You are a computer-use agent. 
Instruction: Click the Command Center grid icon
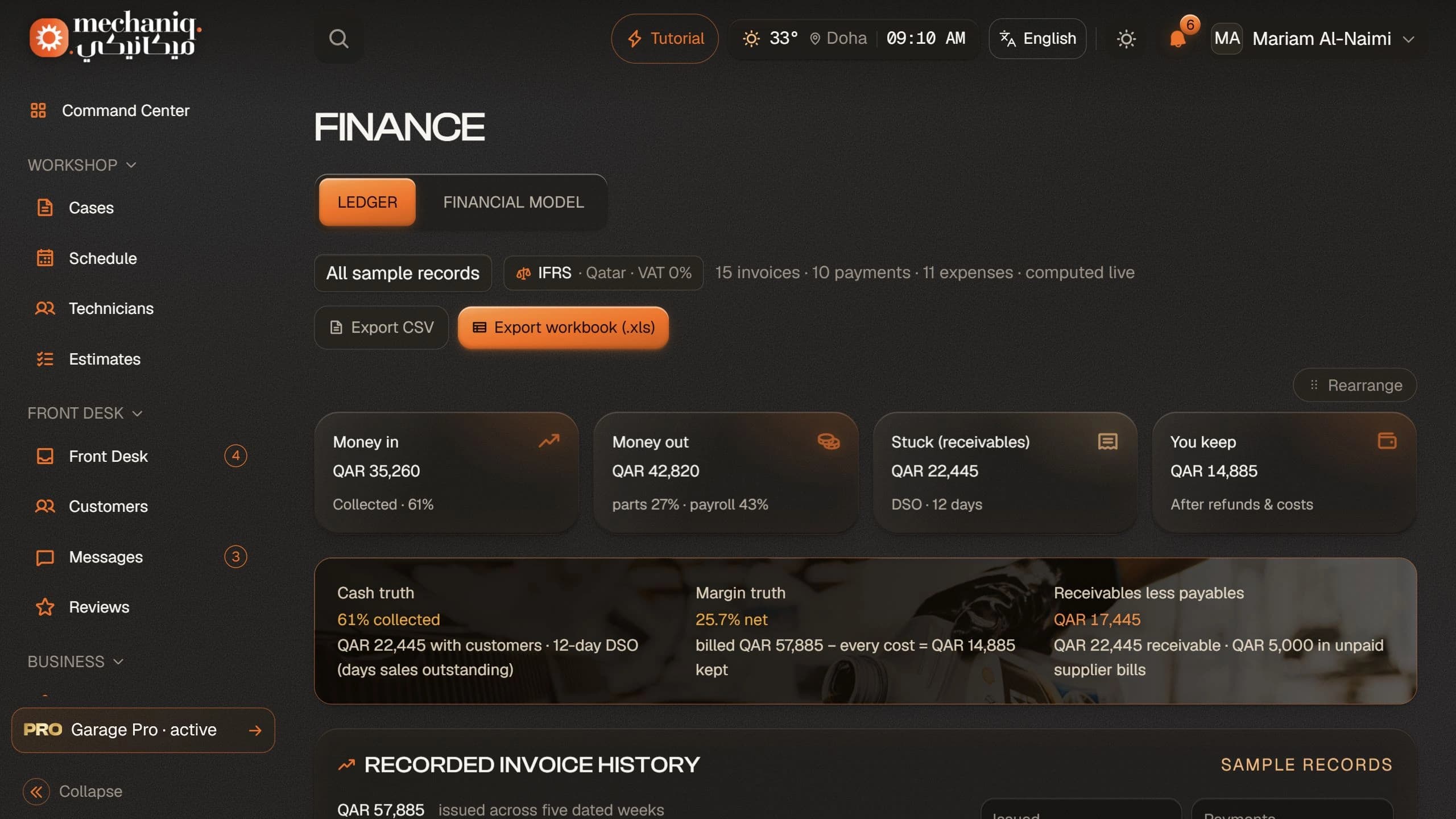[x=38, y=110]
